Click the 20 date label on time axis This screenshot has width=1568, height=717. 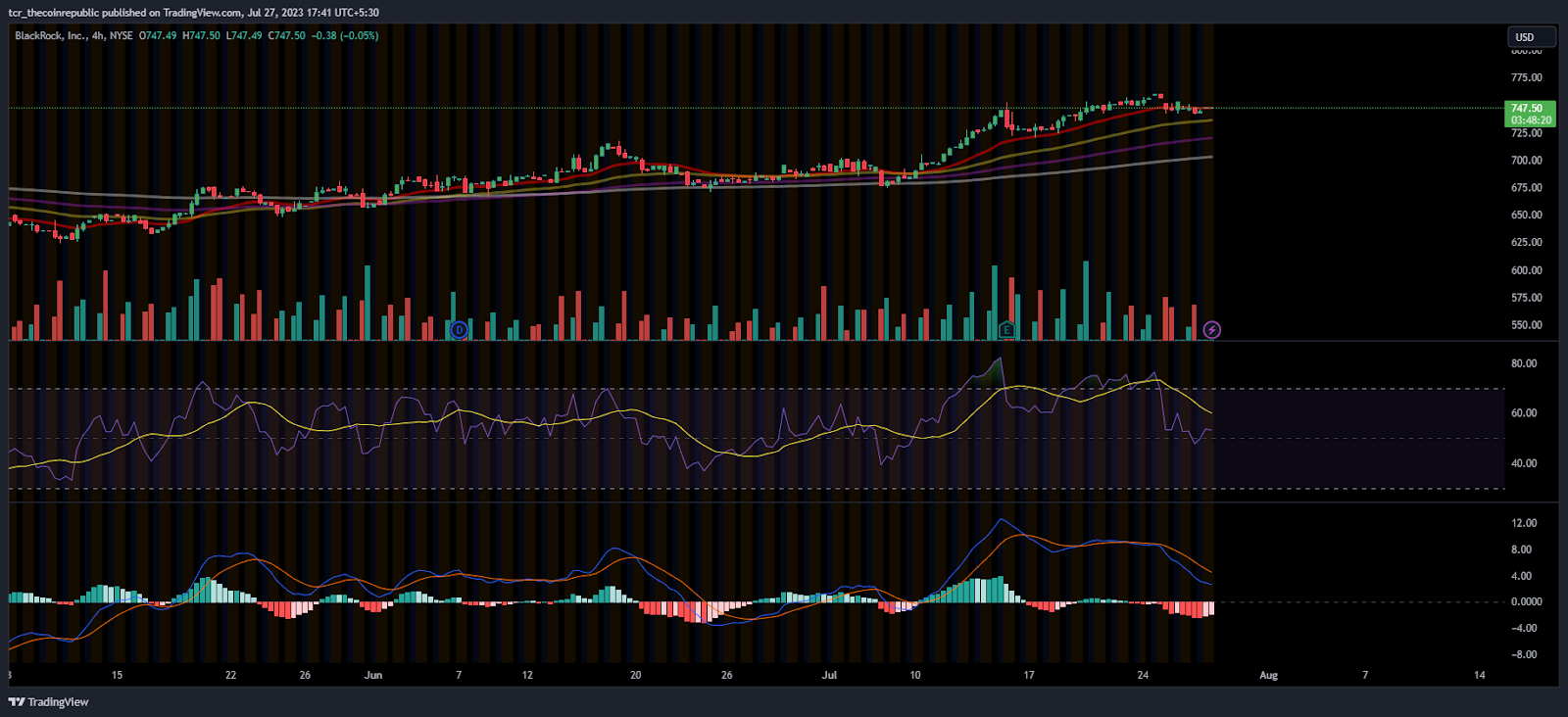pos(635,675)
